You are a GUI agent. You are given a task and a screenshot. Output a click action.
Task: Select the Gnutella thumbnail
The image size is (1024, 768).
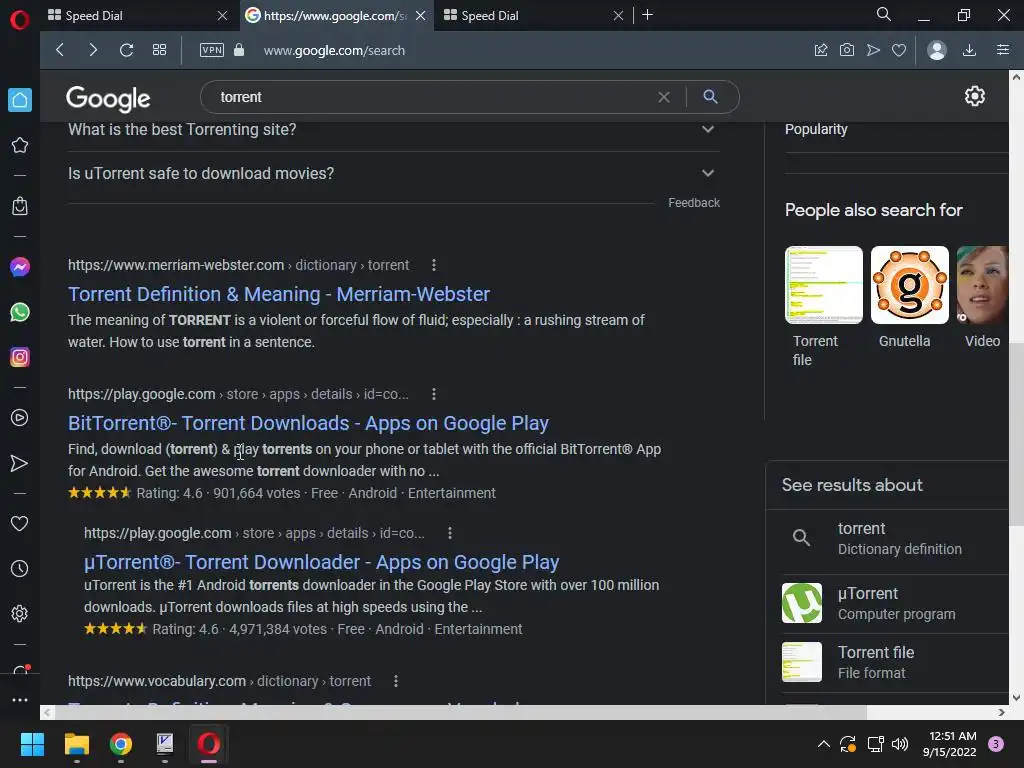[910, 285]
